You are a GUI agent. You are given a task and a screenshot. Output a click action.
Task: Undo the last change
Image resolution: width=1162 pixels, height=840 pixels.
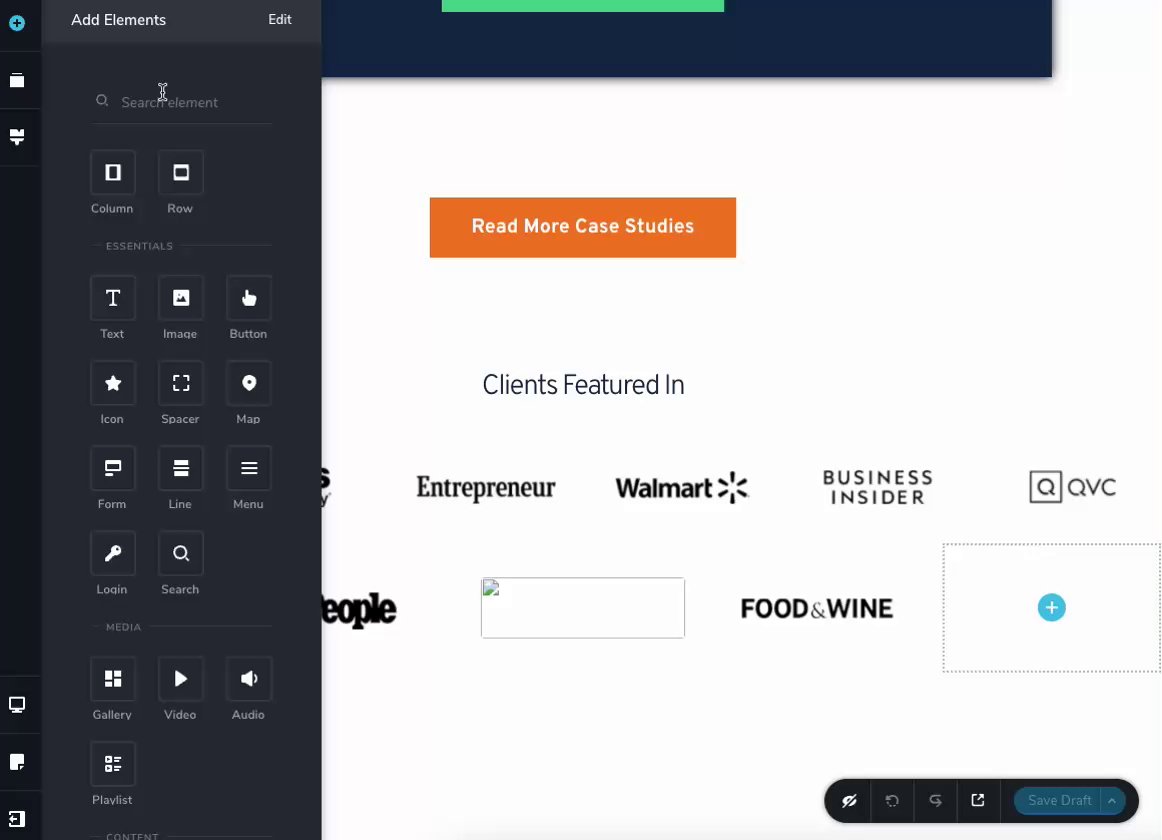point(892,801)
